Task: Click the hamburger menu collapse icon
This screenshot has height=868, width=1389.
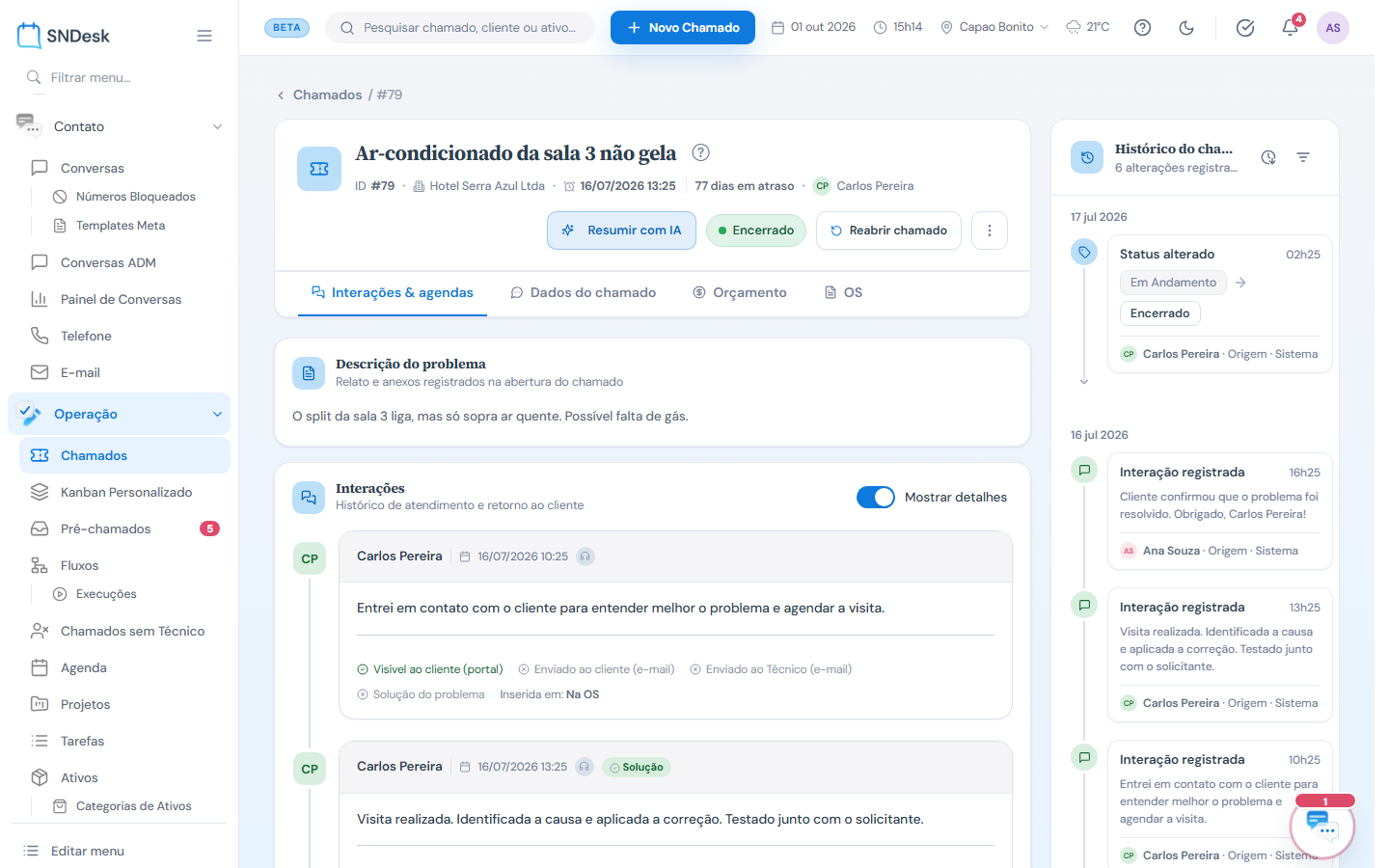Action: [x=204, y=36]
